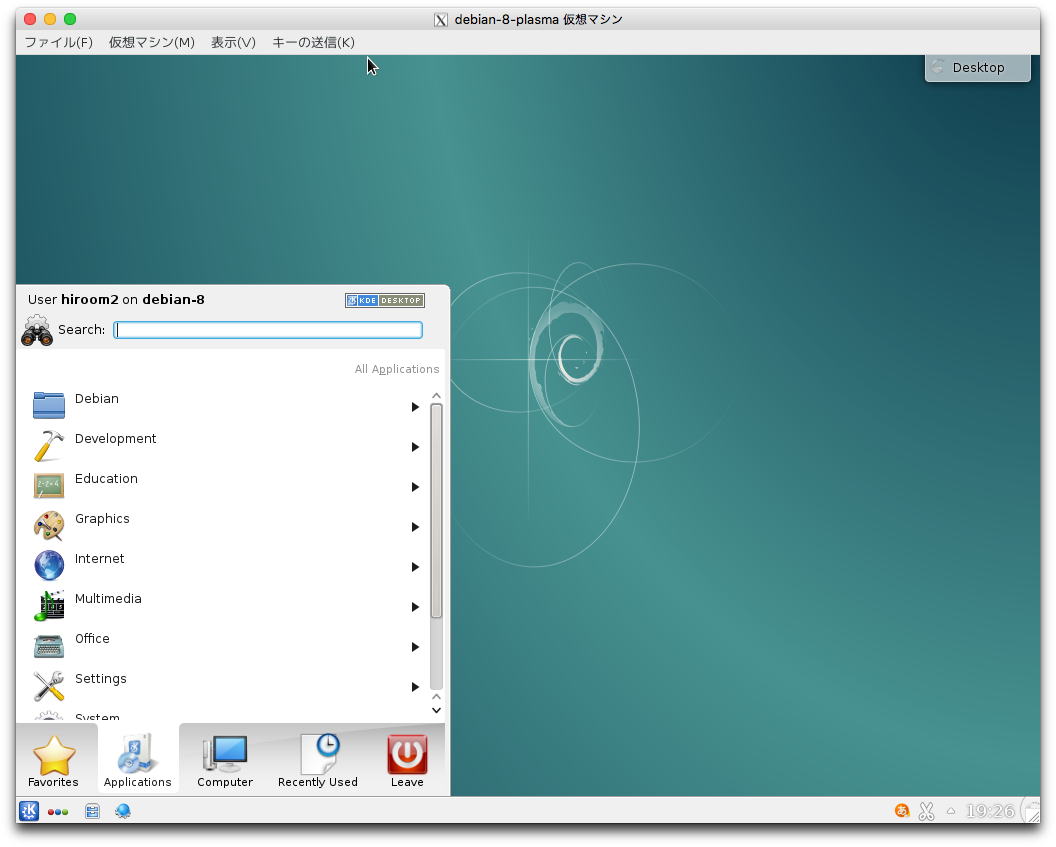Select the Graphics category label
This screenshot has width=1056, height=847.
pos(102,519)
